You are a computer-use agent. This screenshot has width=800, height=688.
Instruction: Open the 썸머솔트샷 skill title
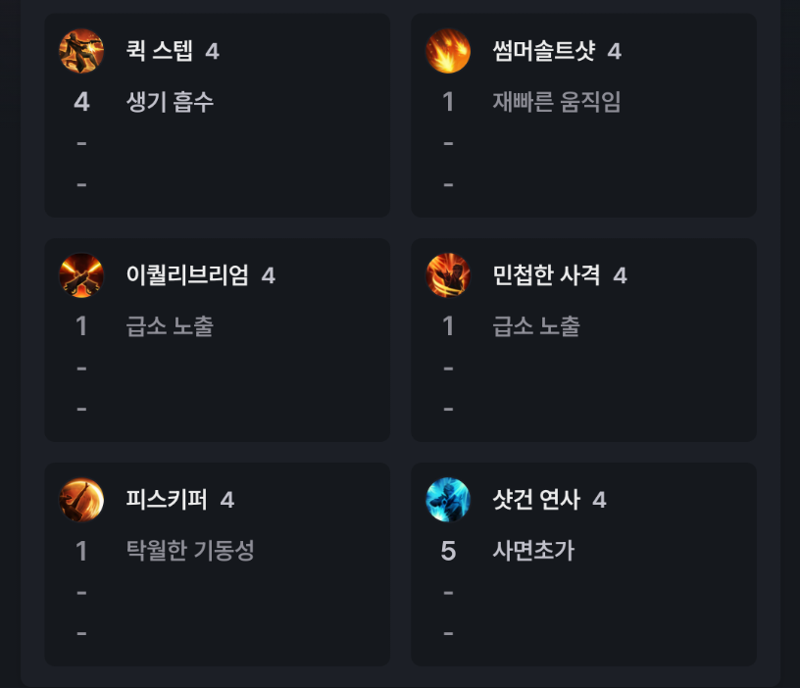click(544, 51)
